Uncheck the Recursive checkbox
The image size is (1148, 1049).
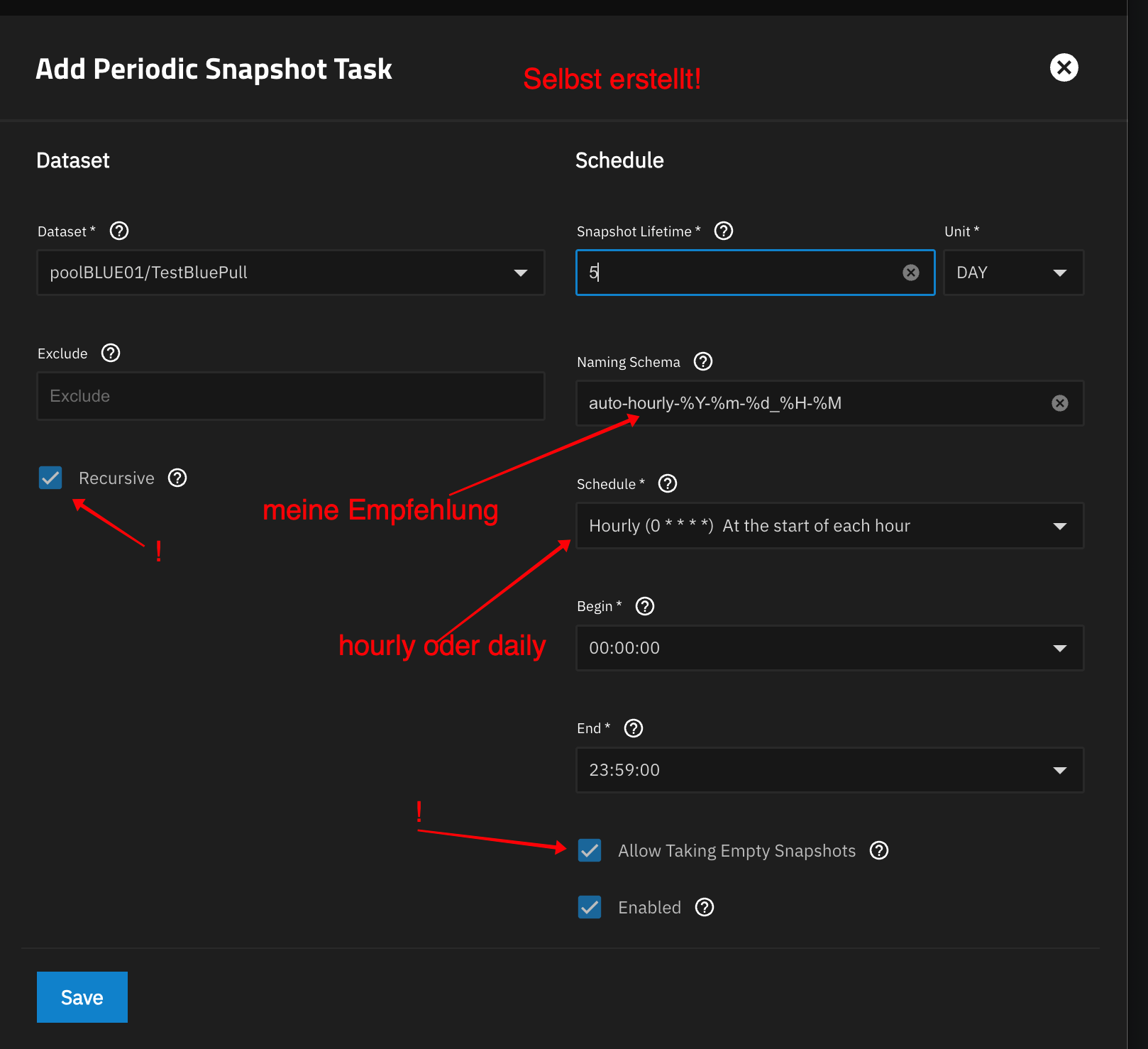click(50, 478)
